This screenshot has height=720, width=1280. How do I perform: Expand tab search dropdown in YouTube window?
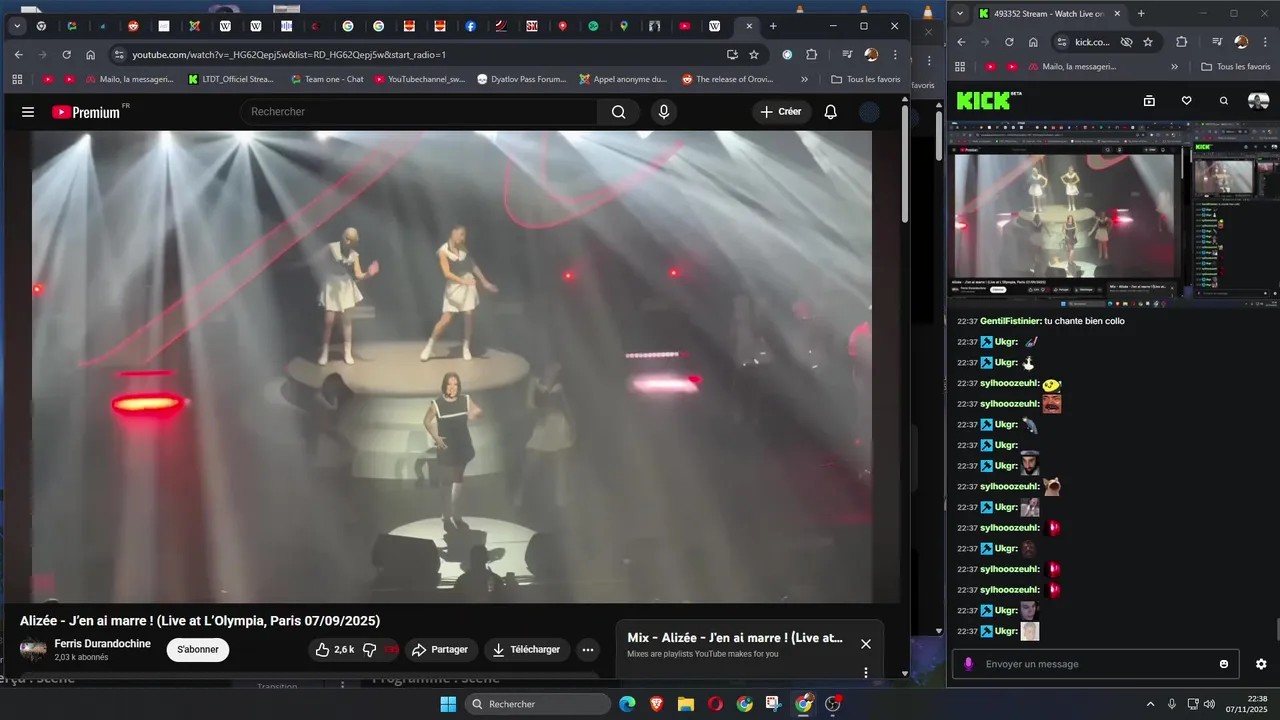(17, 26)
